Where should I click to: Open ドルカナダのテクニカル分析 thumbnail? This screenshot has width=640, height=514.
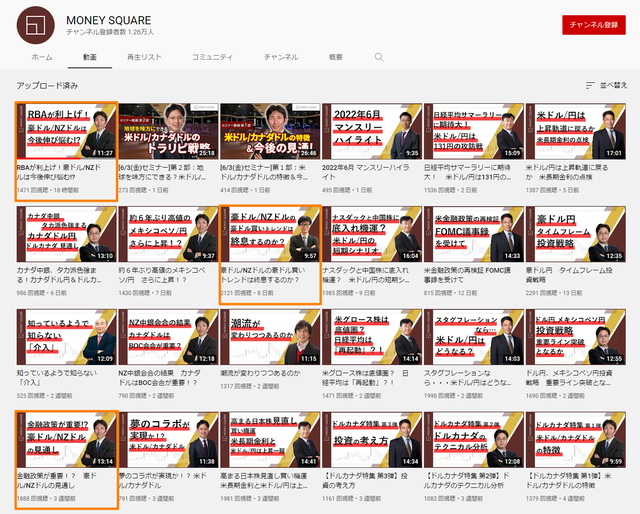(474, 440)
